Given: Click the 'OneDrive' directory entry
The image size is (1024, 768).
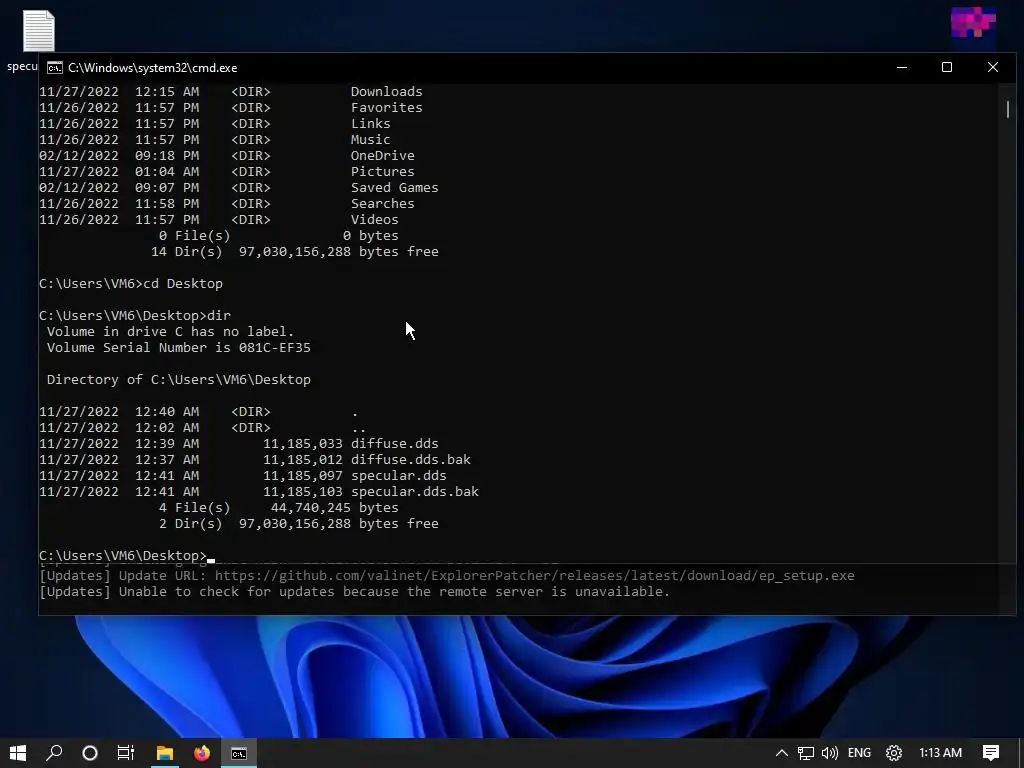Looking at the screenshot, I should point(383,155).
